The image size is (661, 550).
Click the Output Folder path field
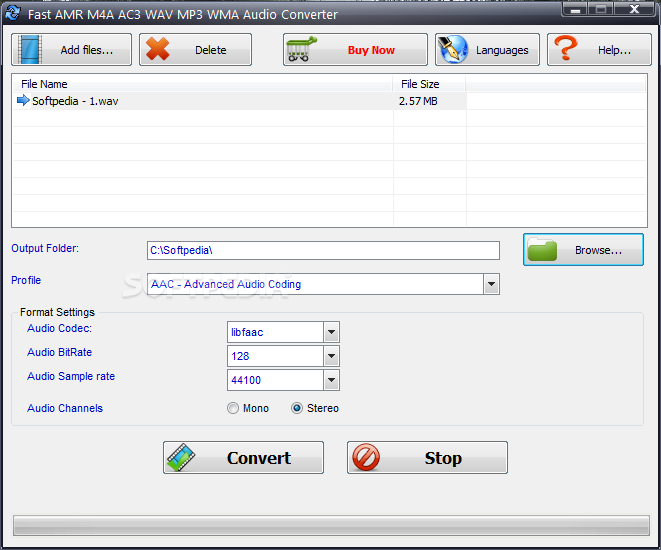(323, 250)
